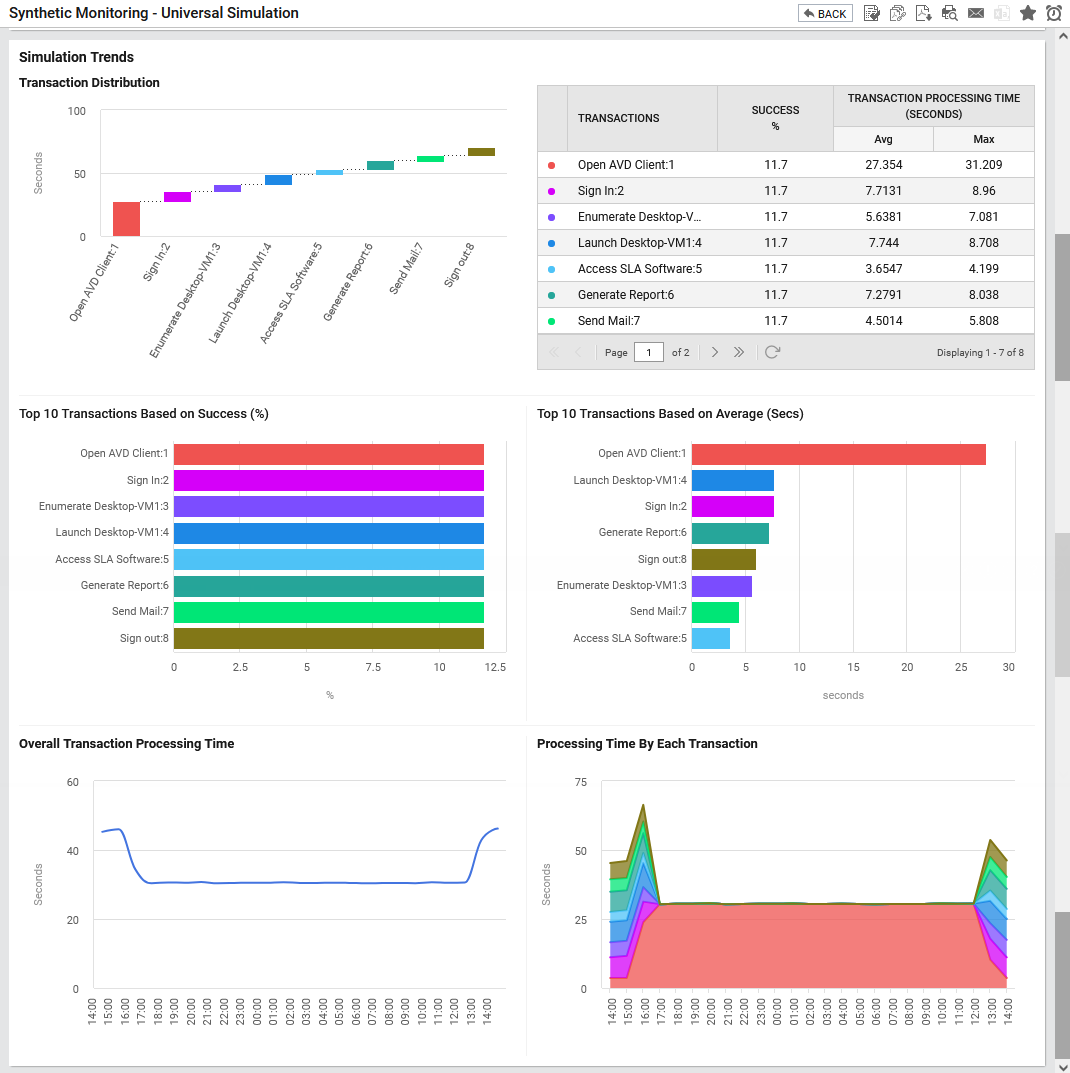The width and height of the screenshot is (1070, 1073).
Task: Jump to last page of transactions table
Action: tap(739, 352)
